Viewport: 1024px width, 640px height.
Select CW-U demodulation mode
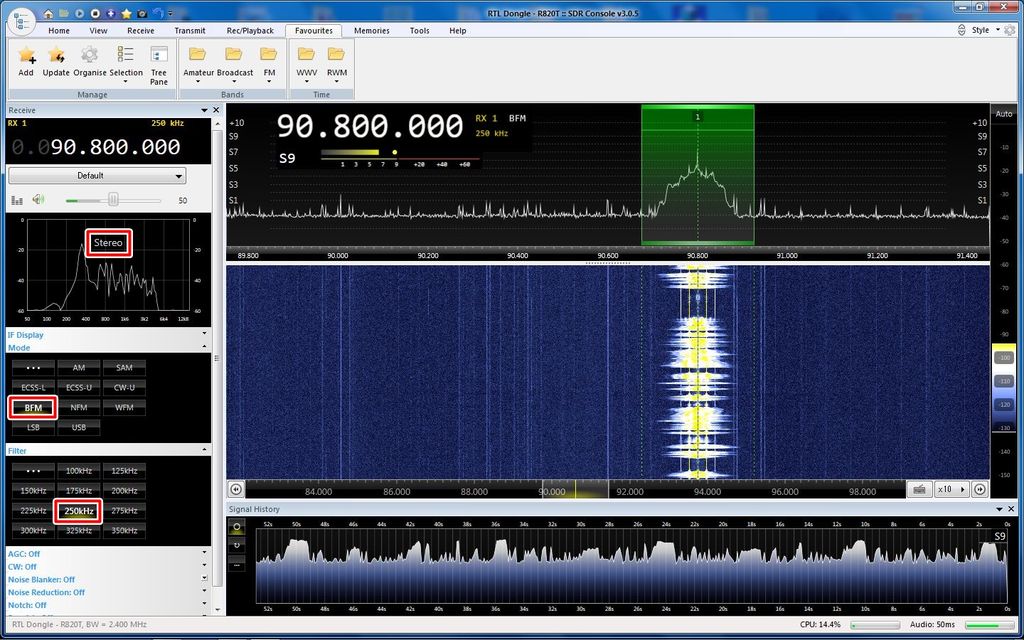124,387
